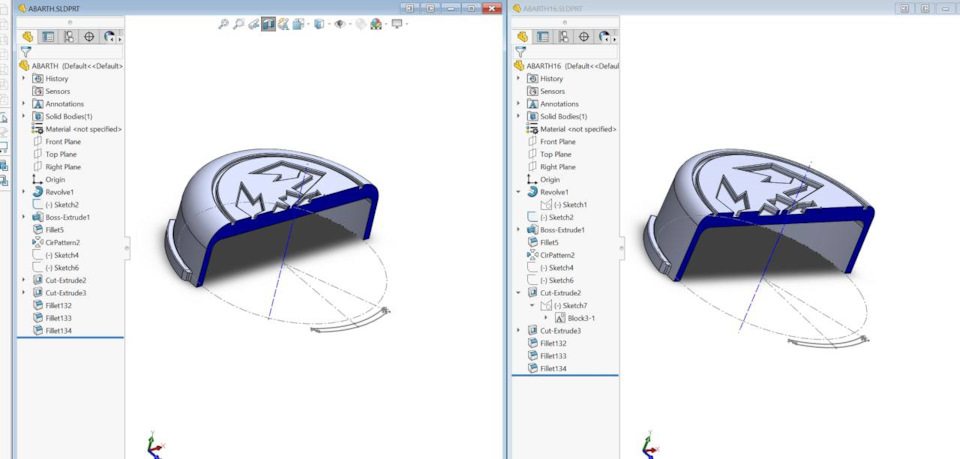Expand Solid Bodies(1) in ABARTH tree
Image resolution: width=960 pixels, height=459 pixels.
point(24,116)
